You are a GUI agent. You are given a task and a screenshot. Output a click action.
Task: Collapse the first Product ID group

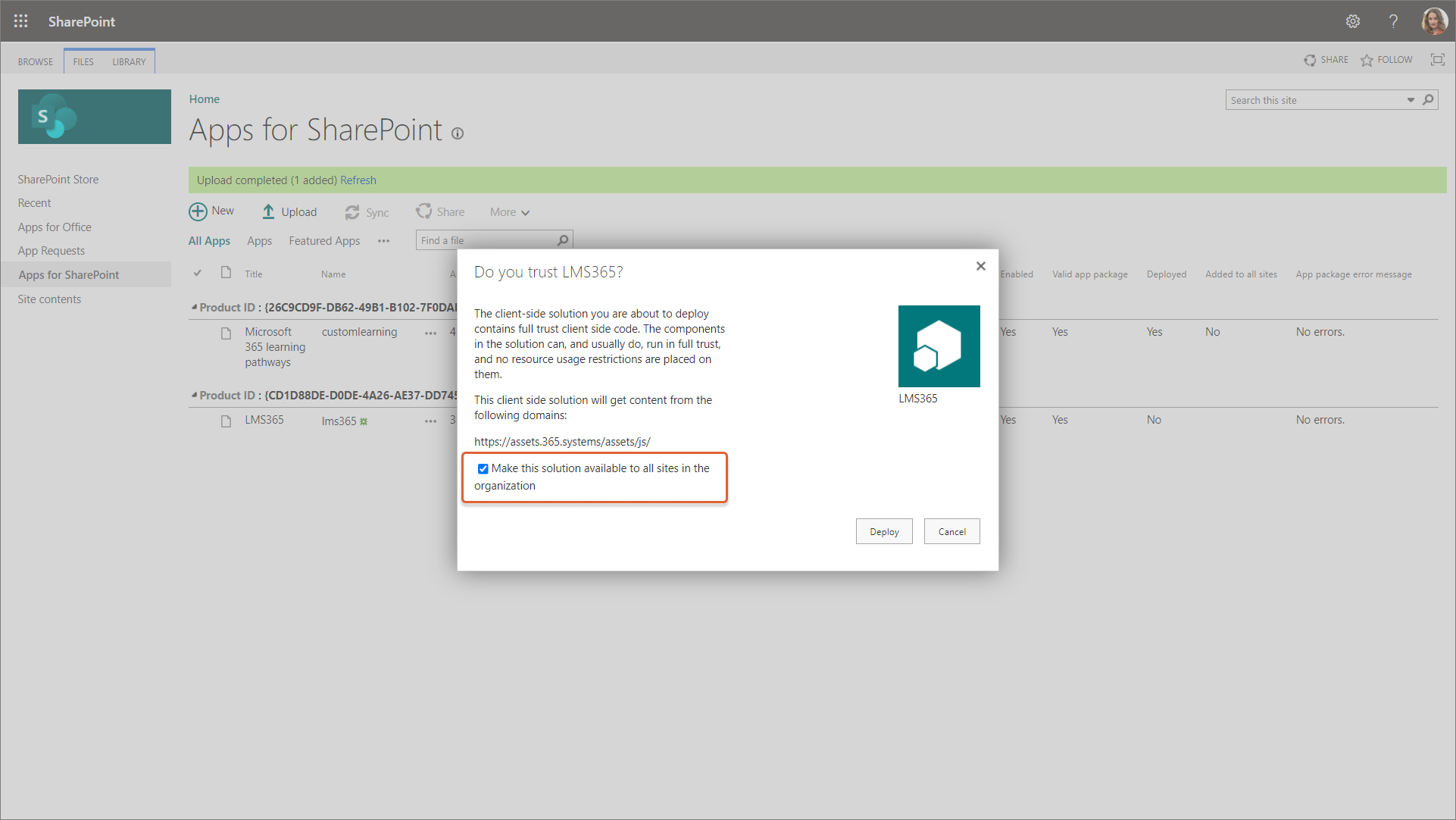pyautogui.click(x=194, y=308)
